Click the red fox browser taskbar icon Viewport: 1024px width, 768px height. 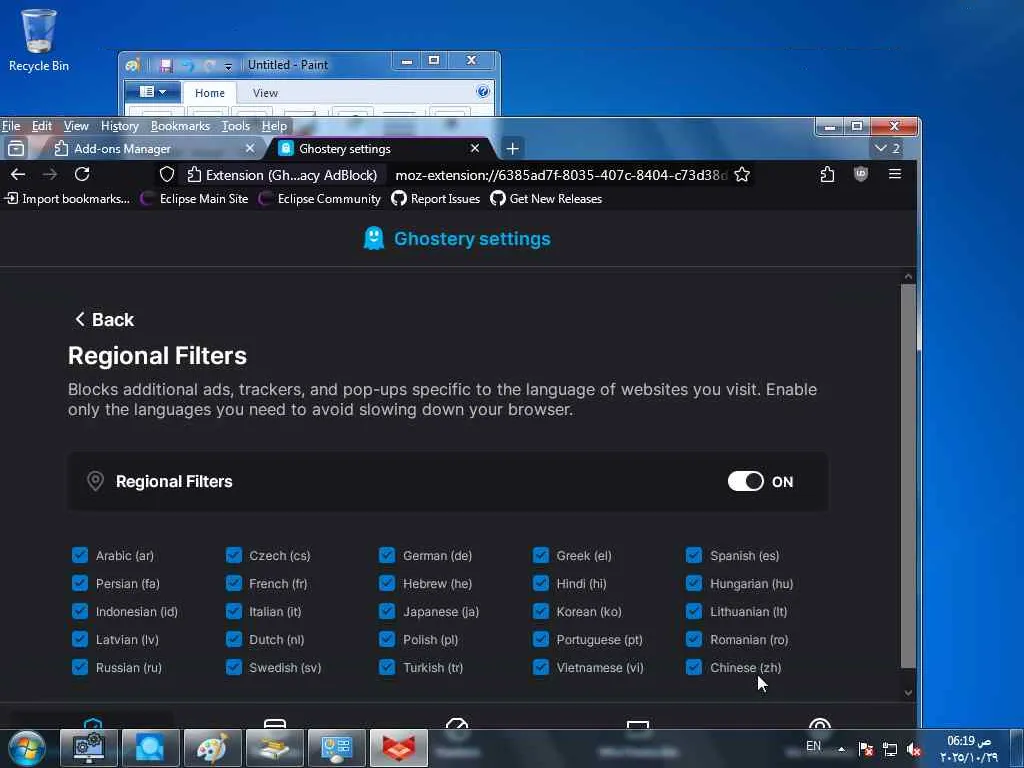tap(399, 748)
